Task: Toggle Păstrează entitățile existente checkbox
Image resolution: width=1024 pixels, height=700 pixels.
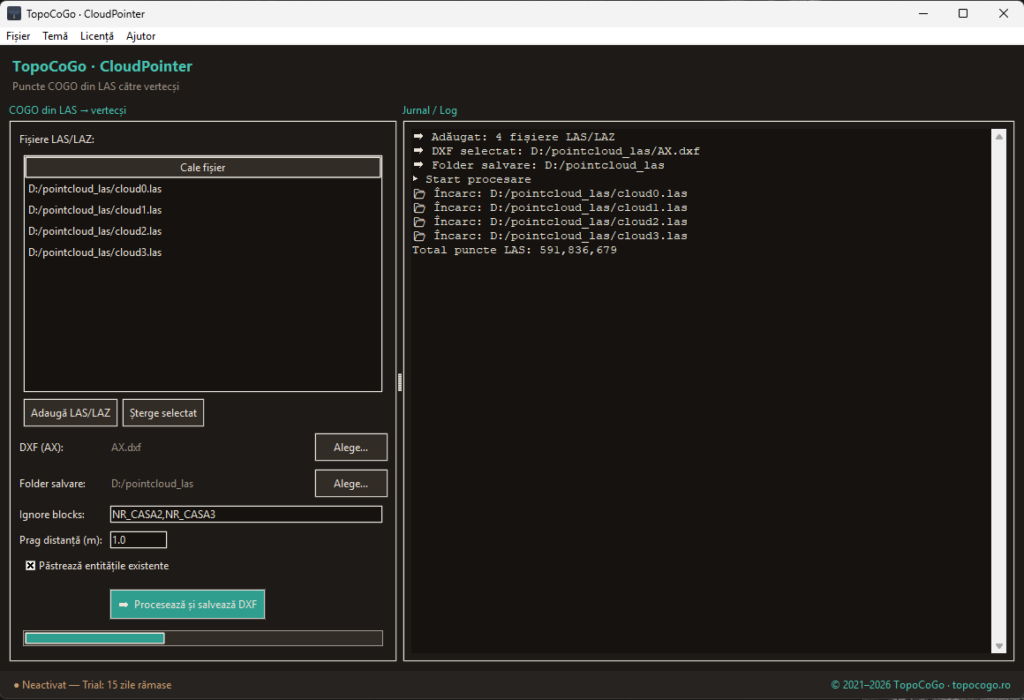Action: [31, 565]
